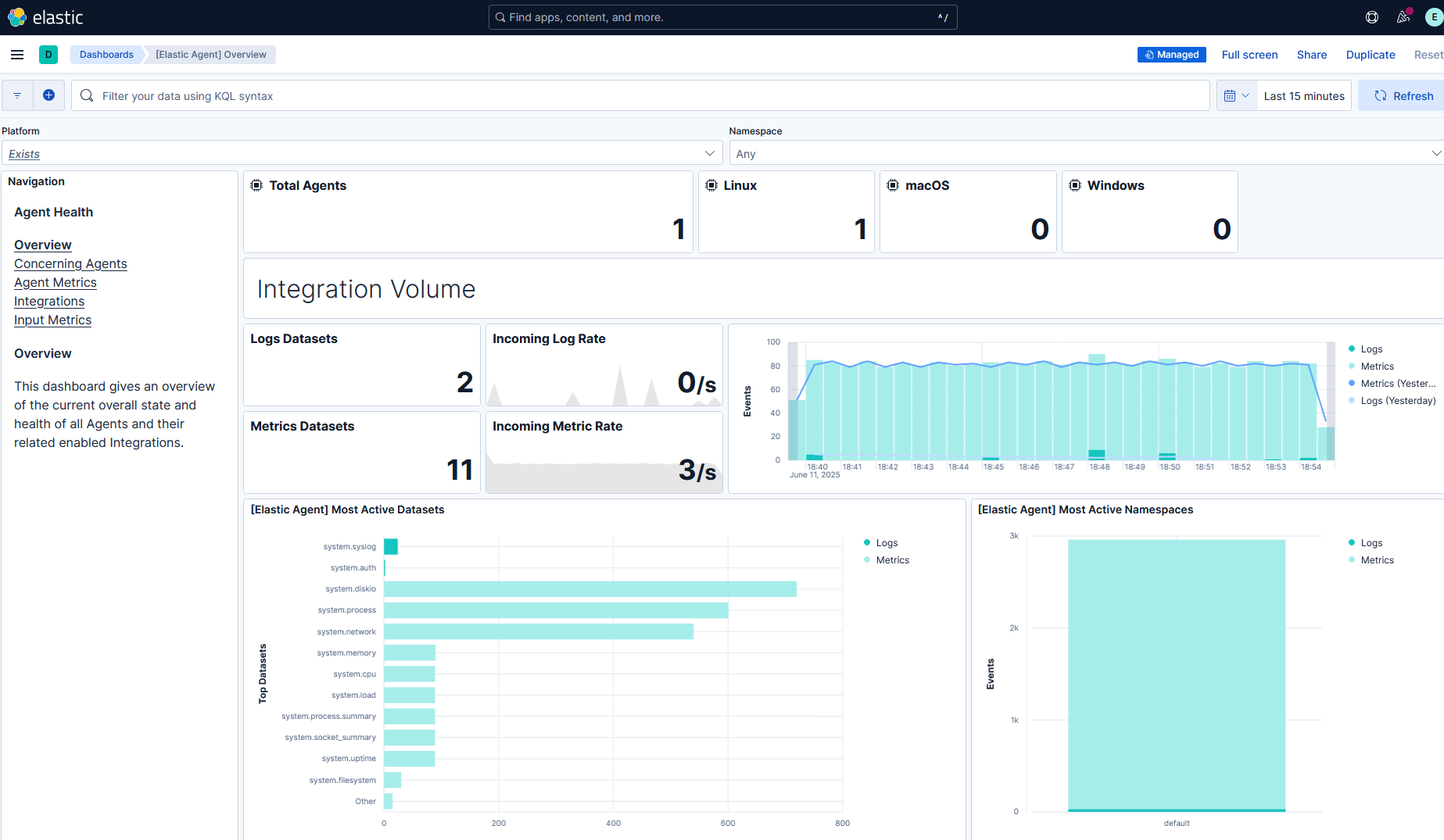Click the default namespace bar
This screenshot has height=840, width=1444.
pos(1177,674)
